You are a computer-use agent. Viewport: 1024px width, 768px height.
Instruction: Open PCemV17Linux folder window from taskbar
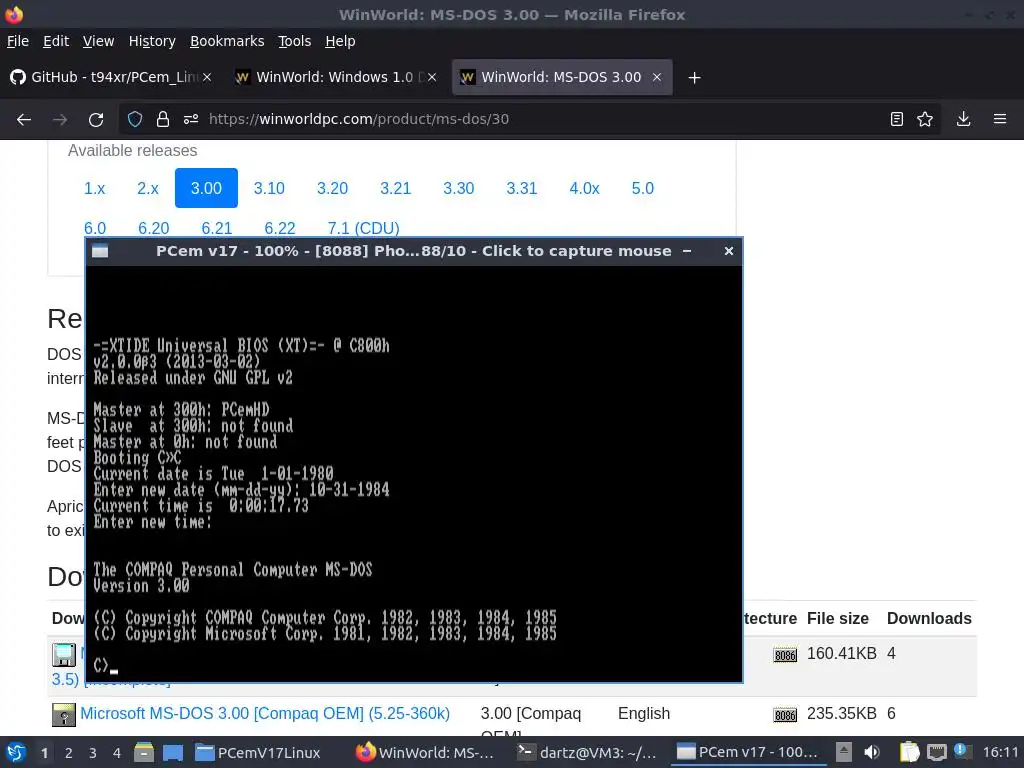pos(258,752)
